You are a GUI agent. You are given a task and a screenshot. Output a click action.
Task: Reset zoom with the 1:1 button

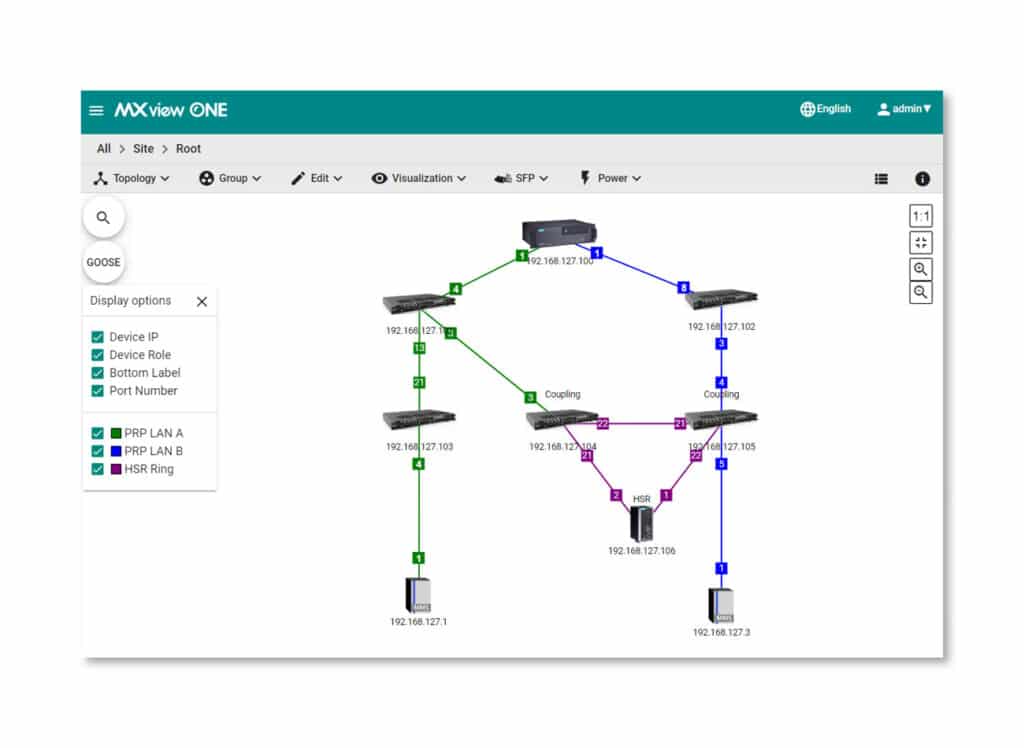pyautogui.click(x=920, y=217)
